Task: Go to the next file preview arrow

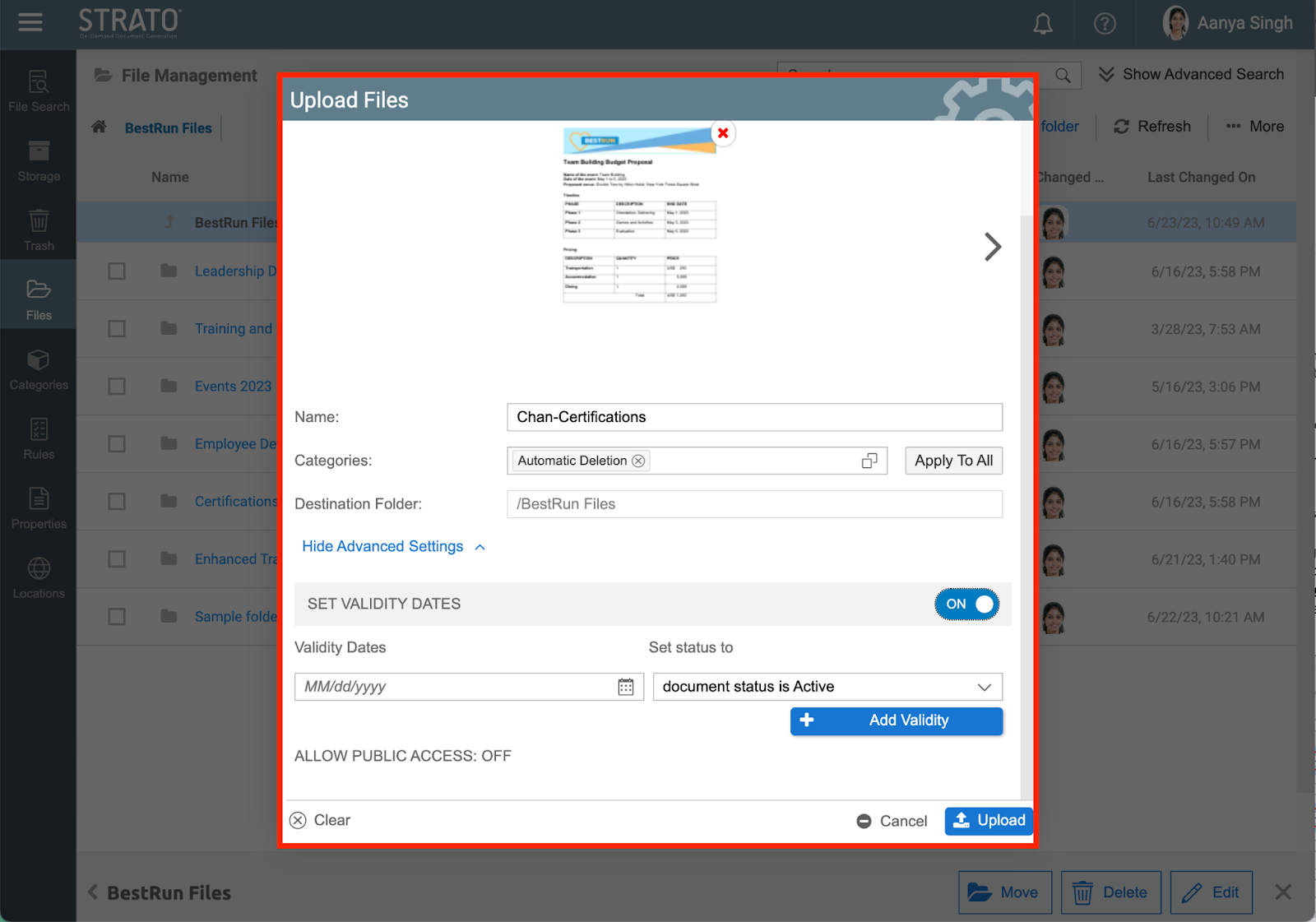Action: tap(993, 247)
